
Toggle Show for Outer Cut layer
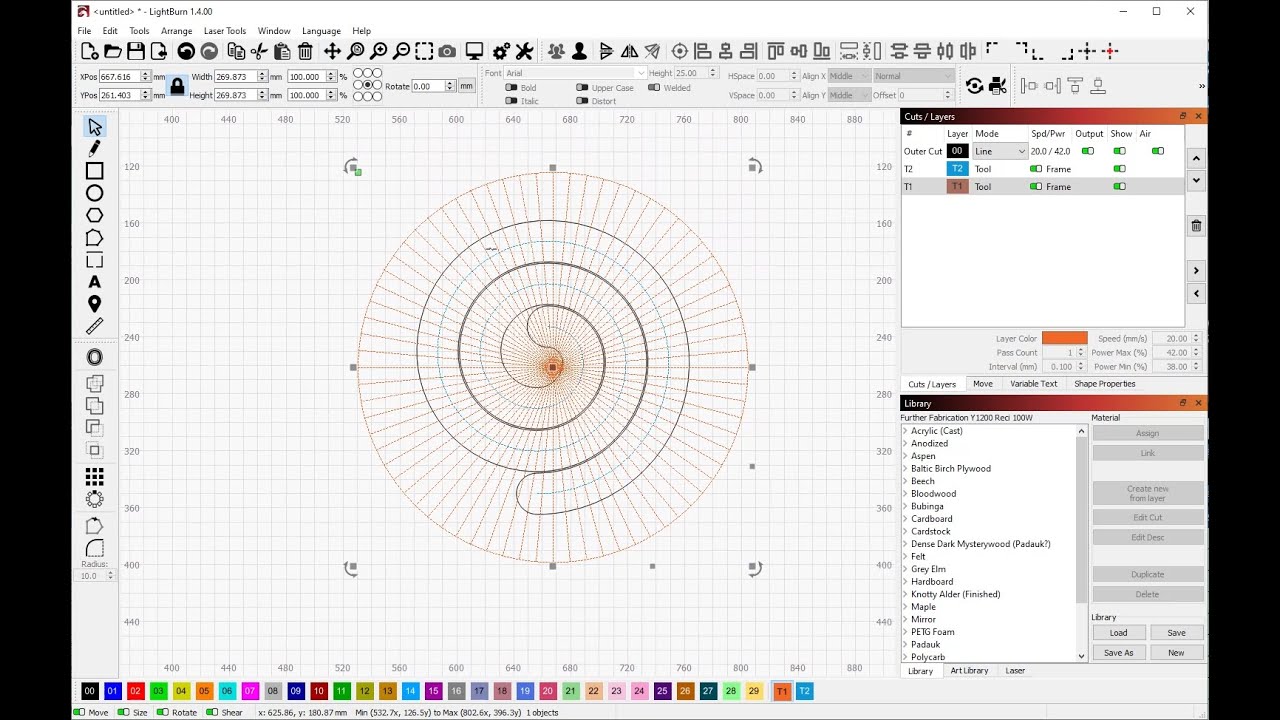(x=1119, y=151)
